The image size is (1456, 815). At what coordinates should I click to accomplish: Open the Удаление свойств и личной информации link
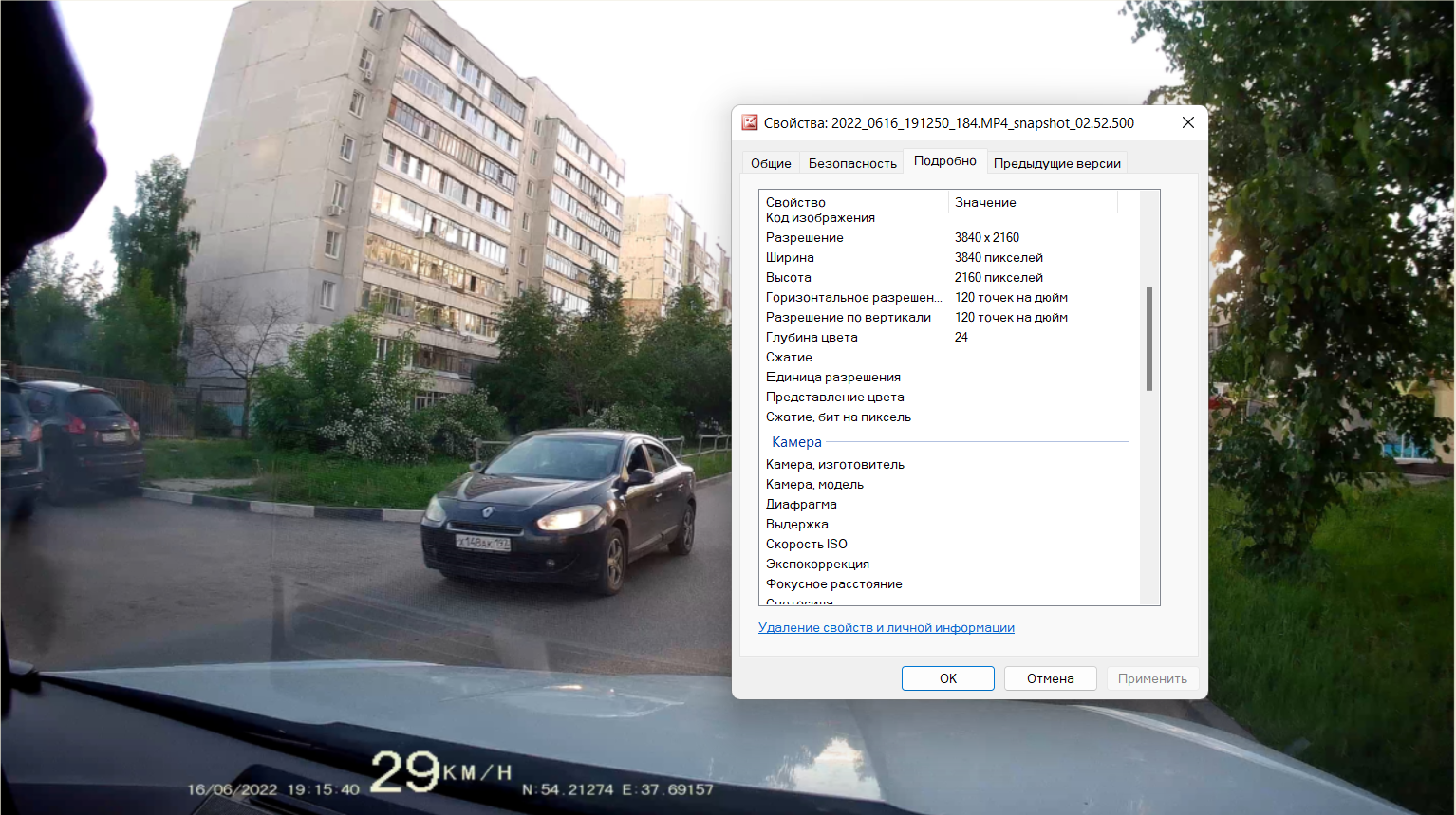886,627
